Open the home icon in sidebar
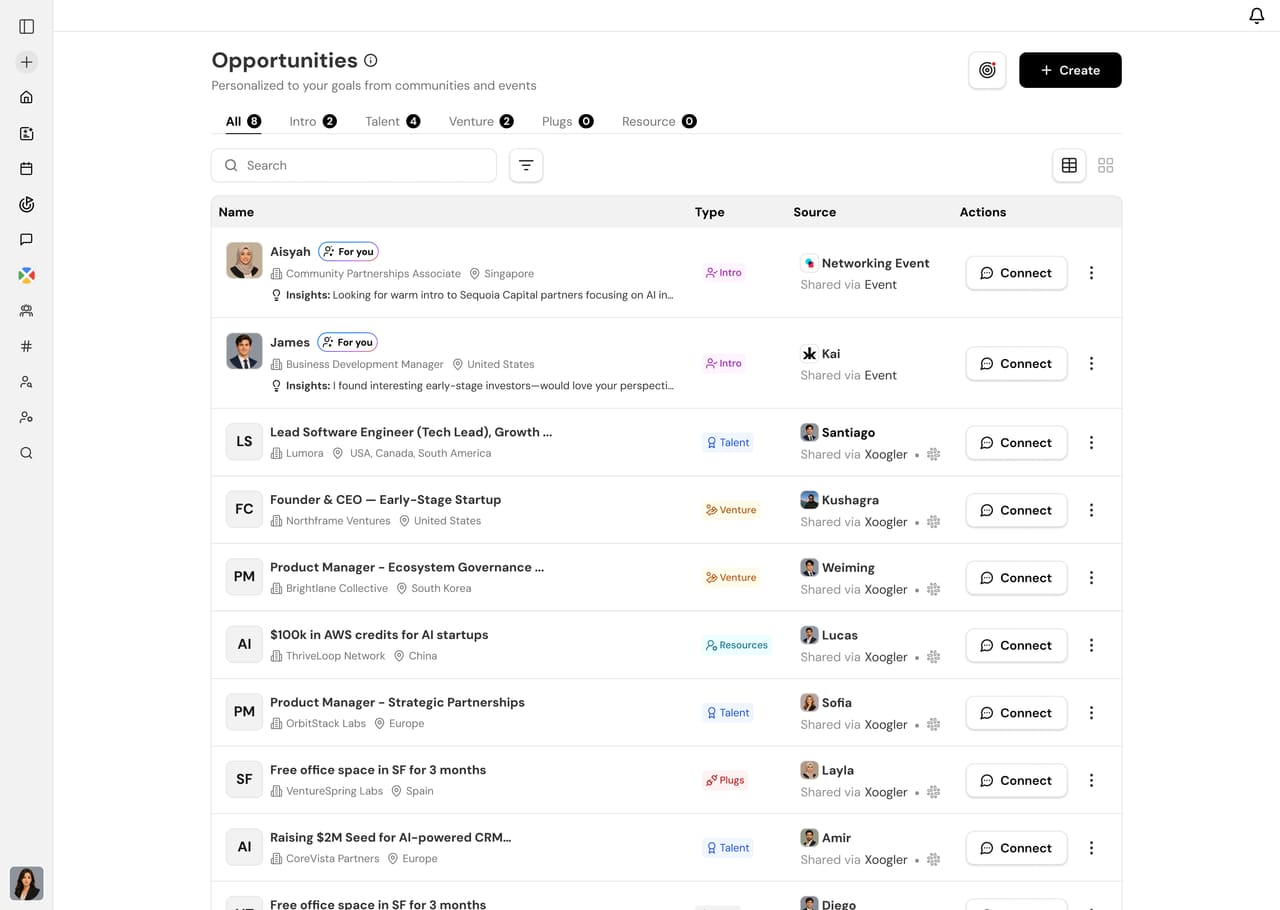 tap(27, 97)
